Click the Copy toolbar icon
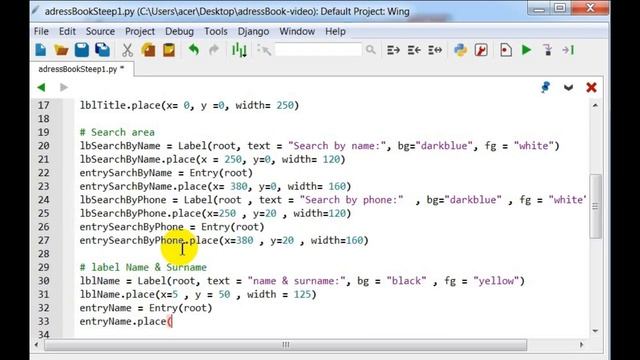The height and width of the screenshot is (360, 640). point(148,50)
